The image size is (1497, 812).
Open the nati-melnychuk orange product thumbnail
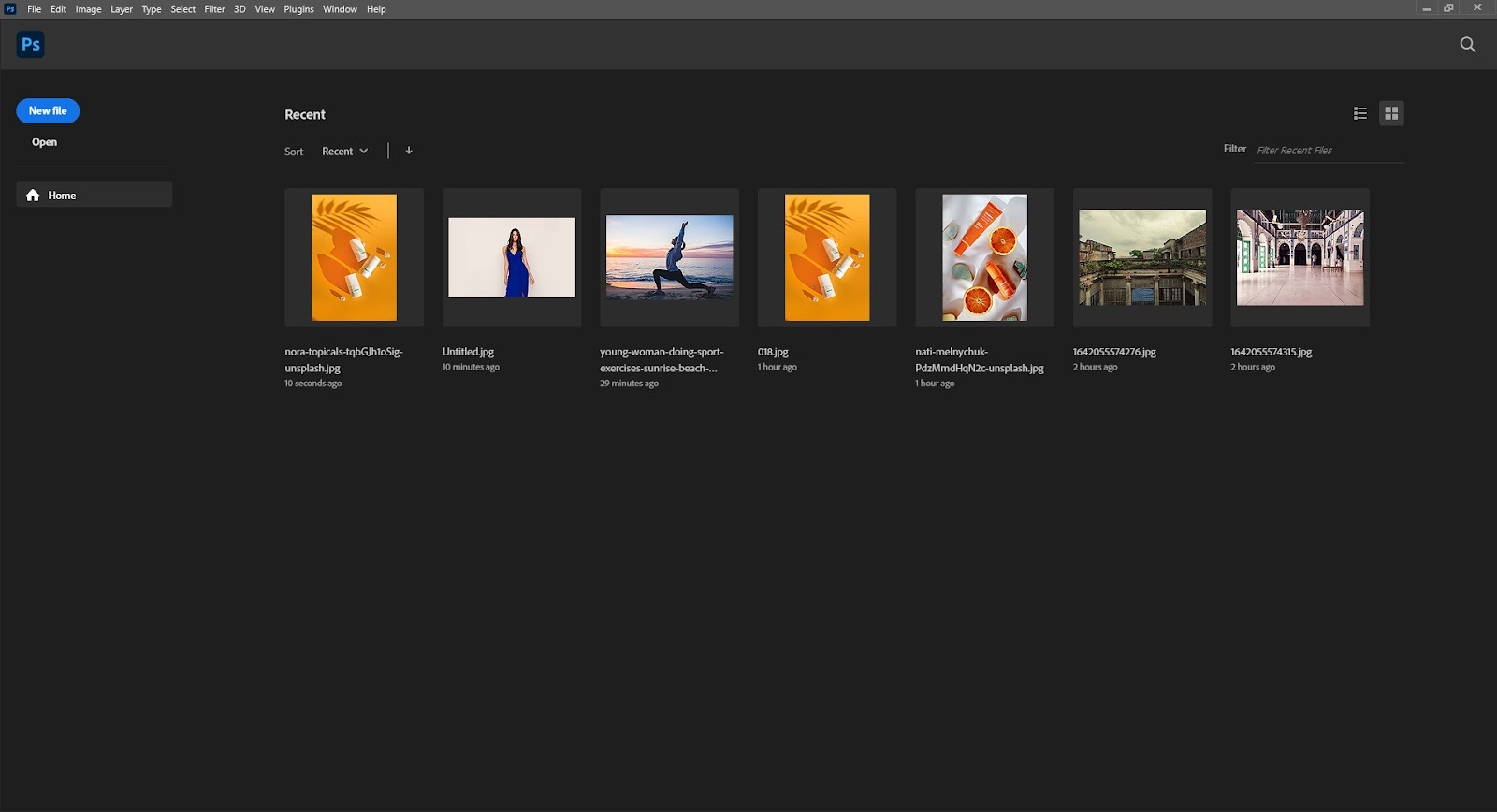tap(985, 257)
